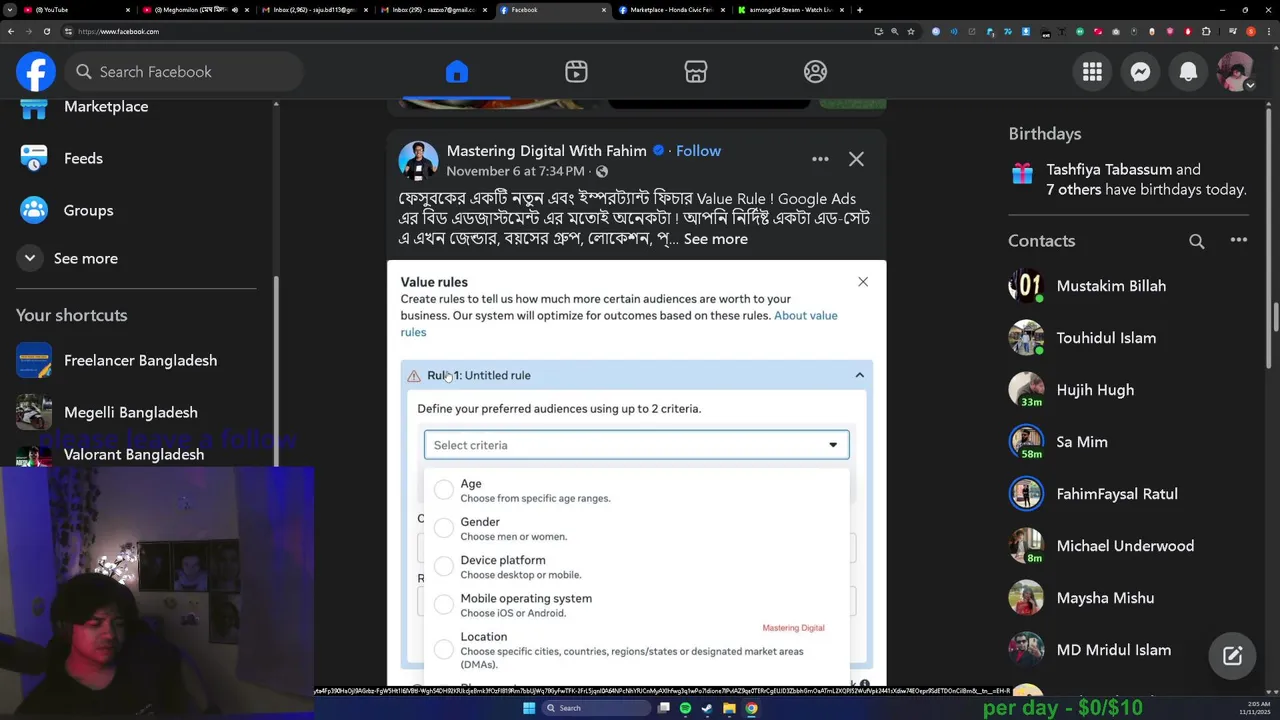Screen dimensions: 1280x720
Task: Select the Device platform radio button
Action: pyautogui.click(x=443, y=566)
